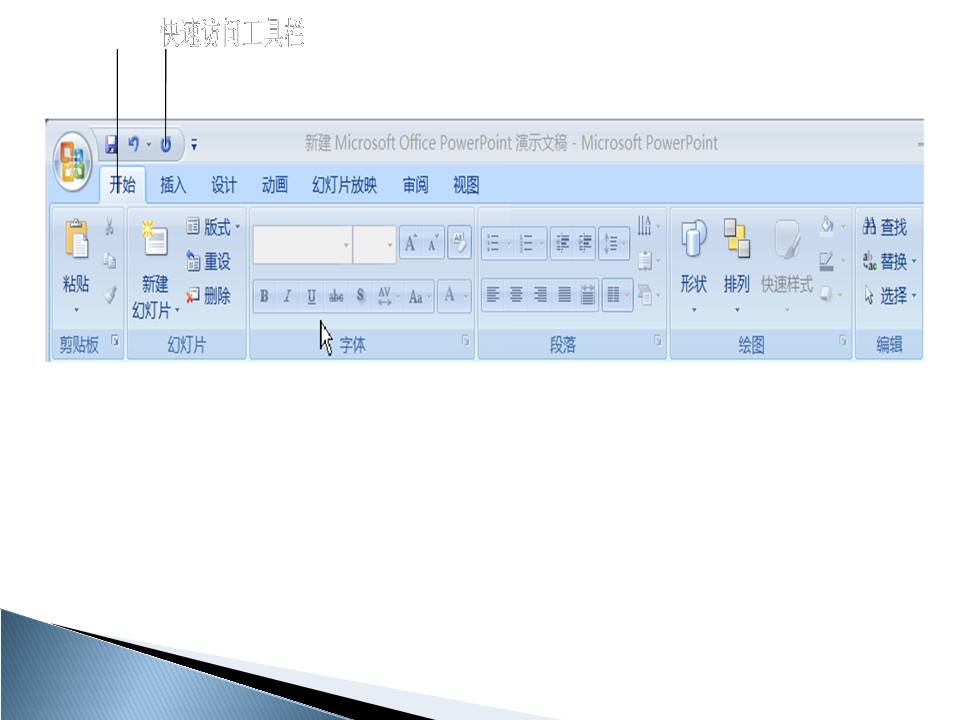Open Change Case Aa menu
This screenshot has width=960, height=720.
[419, 296]
